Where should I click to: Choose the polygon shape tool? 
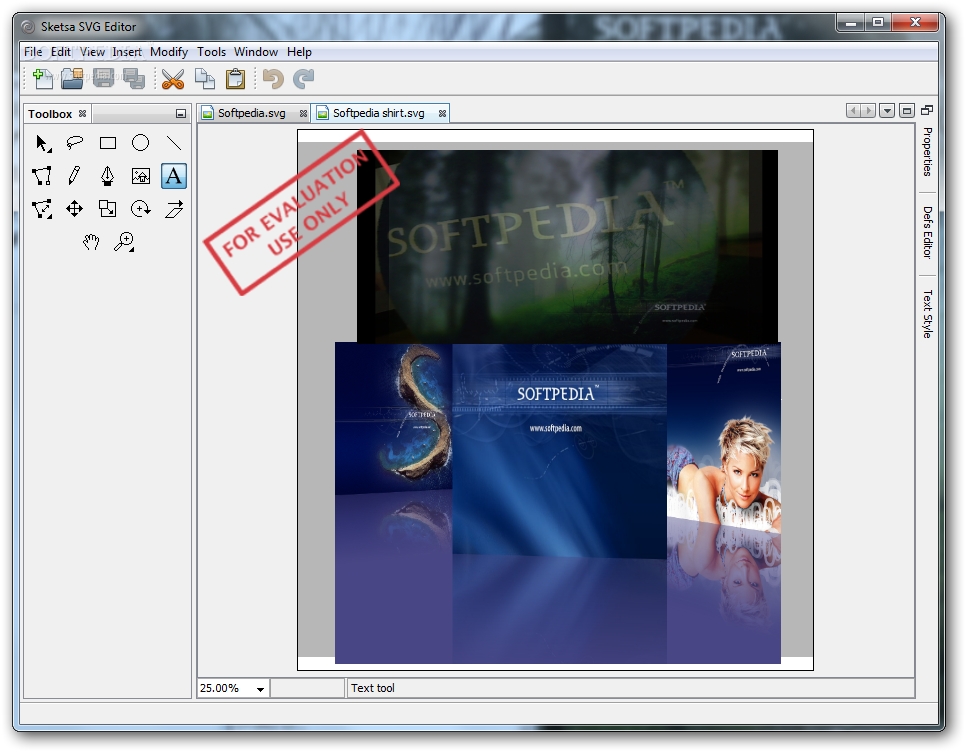pyautogui.click(x=43, y=176)
